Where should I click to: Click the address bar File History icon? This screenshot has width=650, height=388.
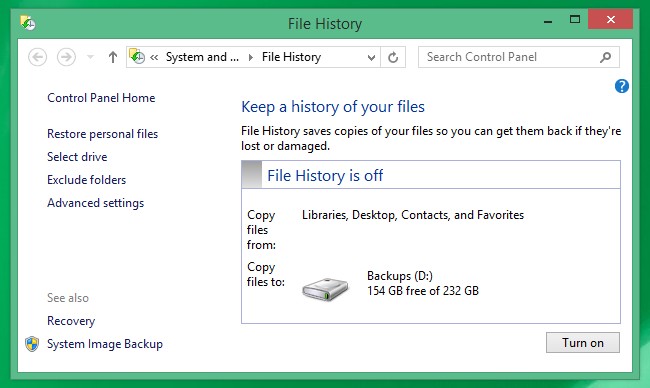point(137,56)
